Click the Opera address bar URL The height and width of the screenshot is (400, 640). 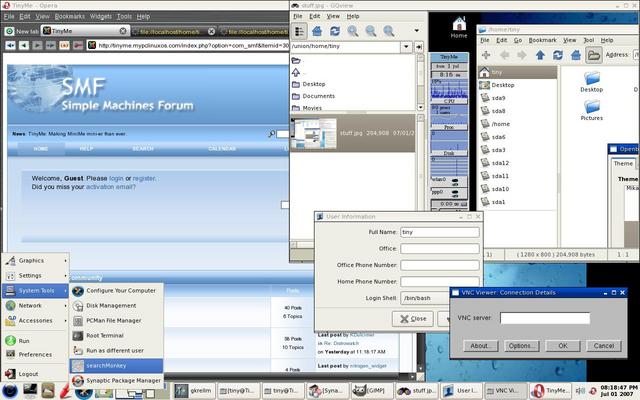193,45
